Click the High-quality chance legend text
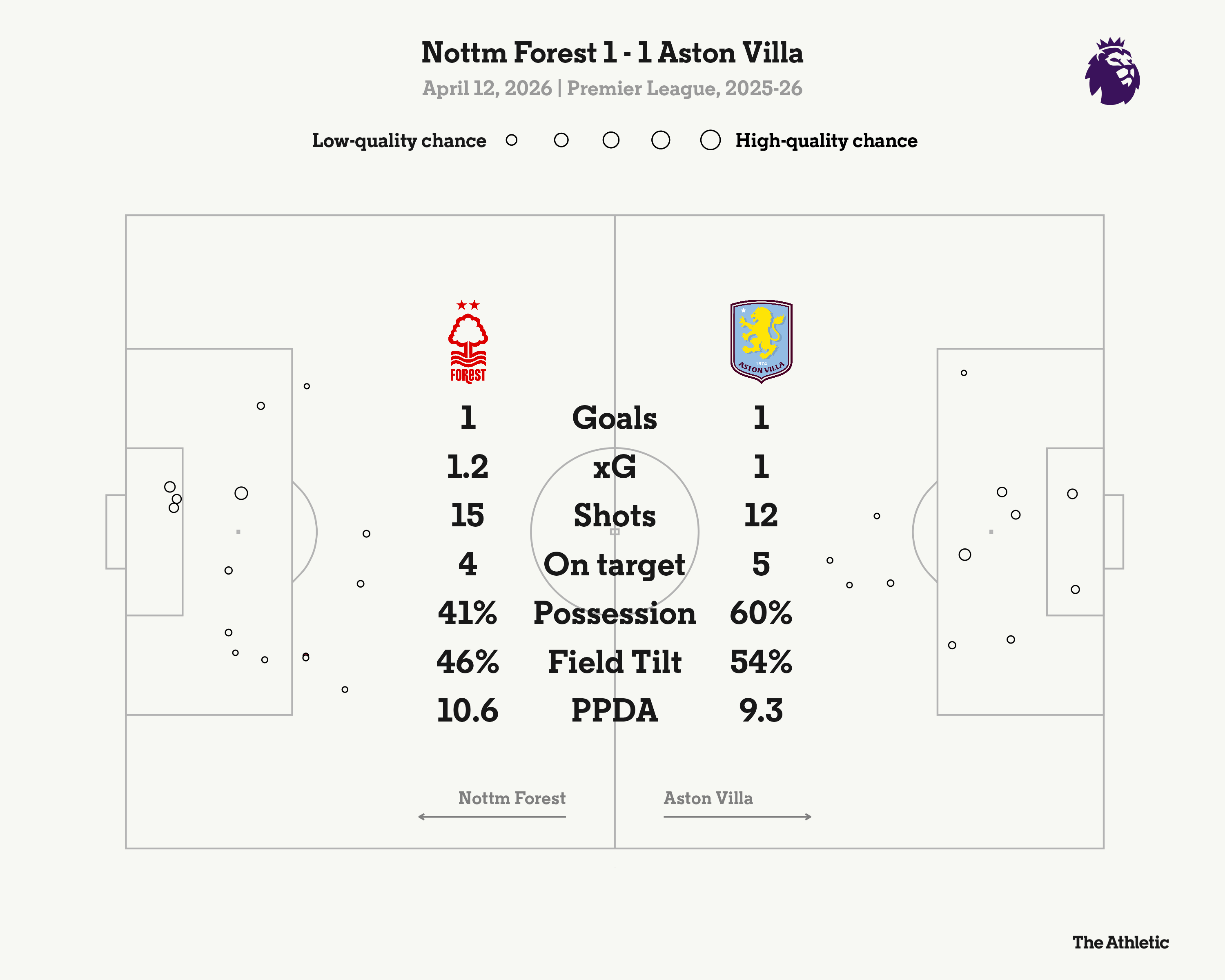Viewport: 1225px width, 980px height. coord(826,140)
